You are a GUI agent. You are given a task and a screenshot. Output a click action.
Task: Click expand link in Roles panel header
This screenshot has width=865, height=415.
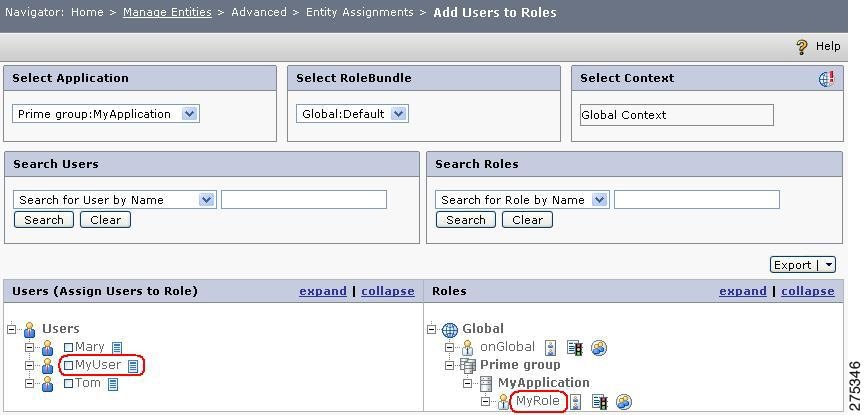click(743, 291)
